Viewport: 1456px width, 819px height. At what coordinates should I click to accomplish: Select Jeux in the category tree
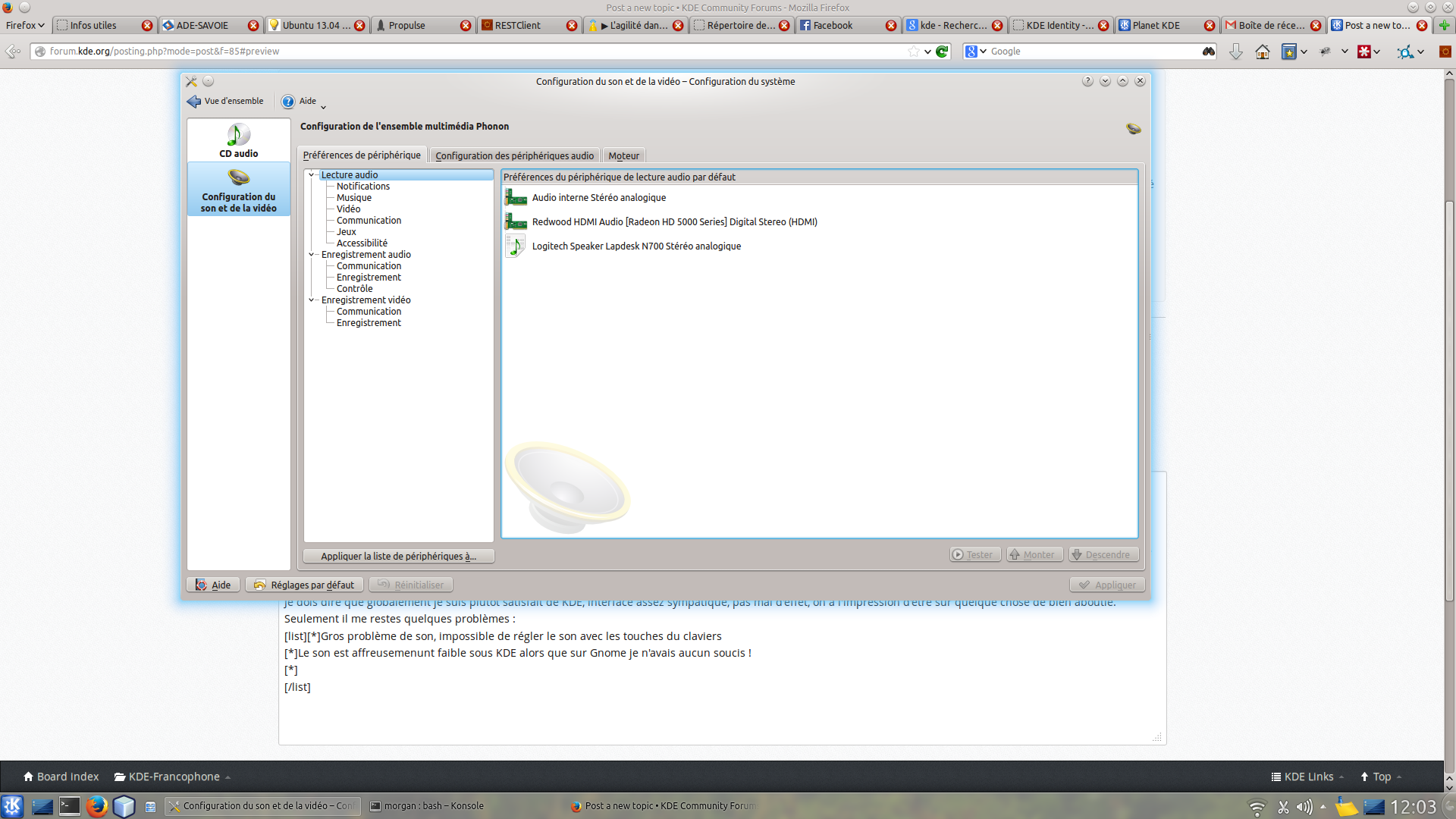[347, 232]
